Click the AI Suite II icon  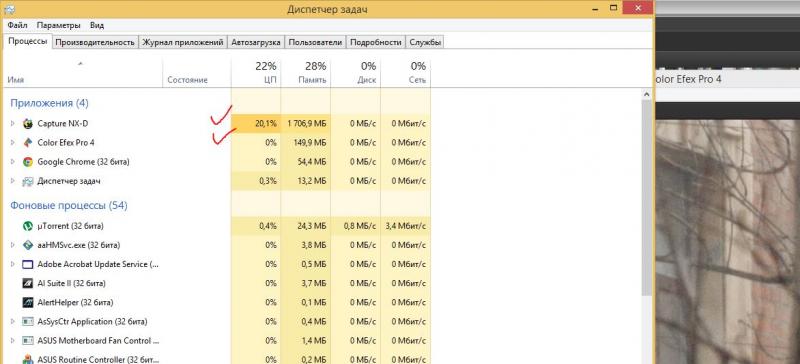click(28, 283)
